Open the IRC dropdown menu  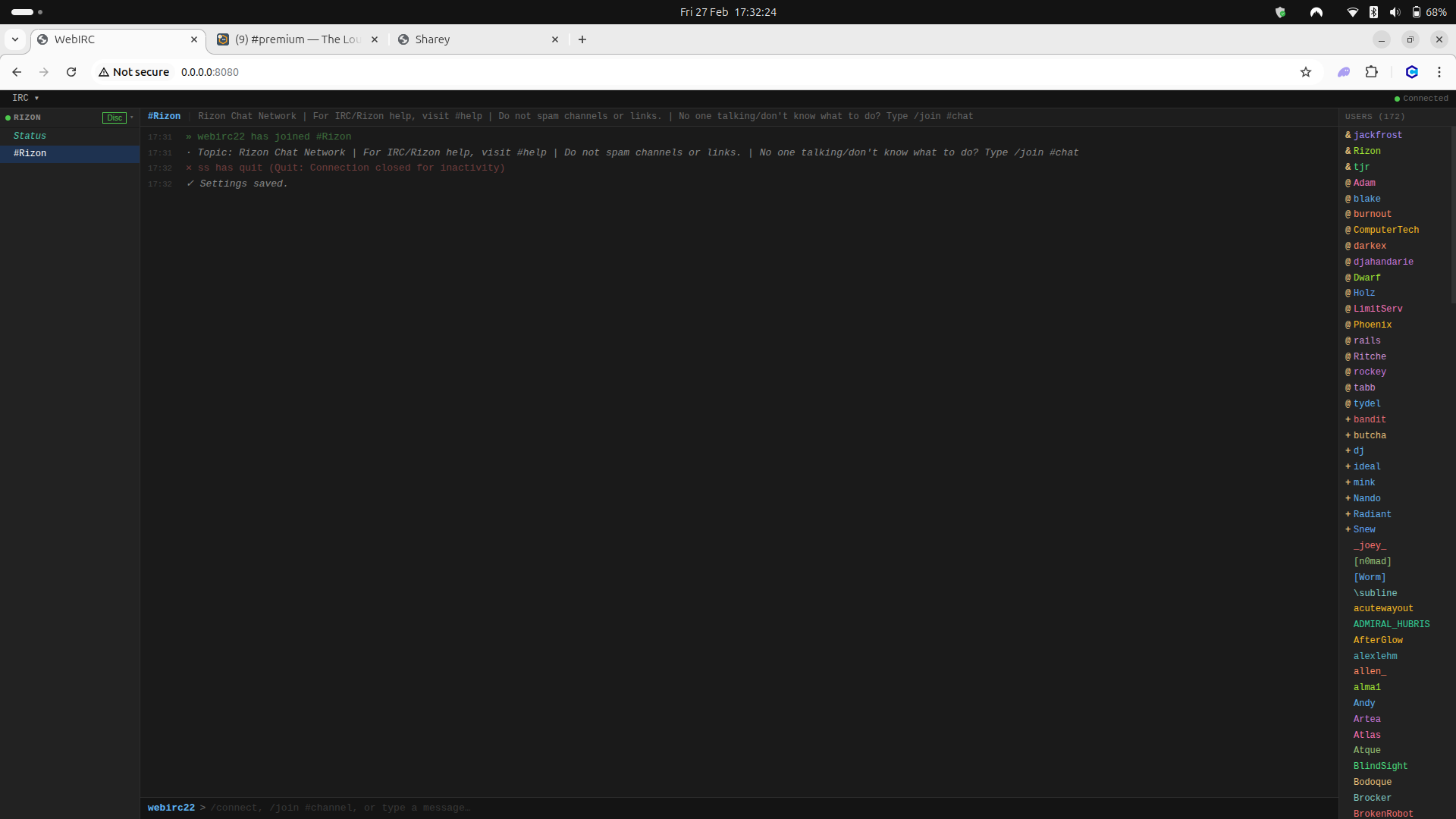coord(25,98)
